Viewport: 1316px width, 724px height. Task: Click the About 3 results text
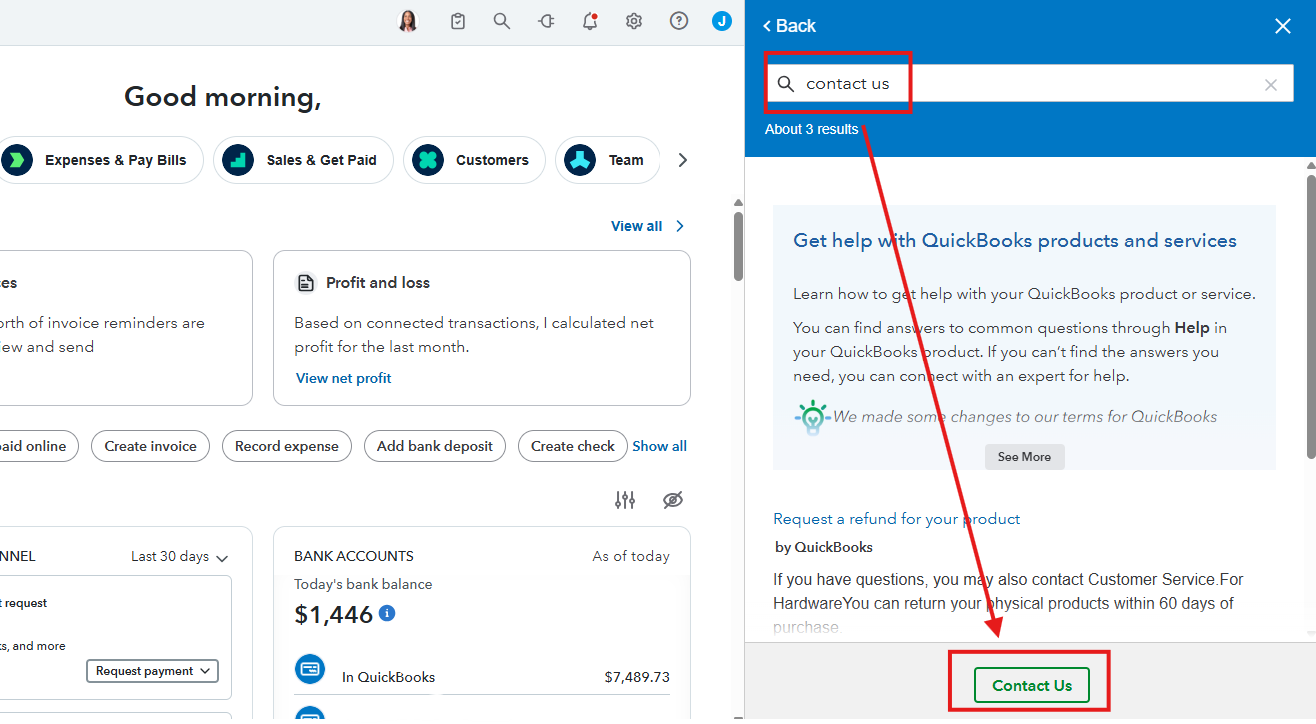(811, 129)
